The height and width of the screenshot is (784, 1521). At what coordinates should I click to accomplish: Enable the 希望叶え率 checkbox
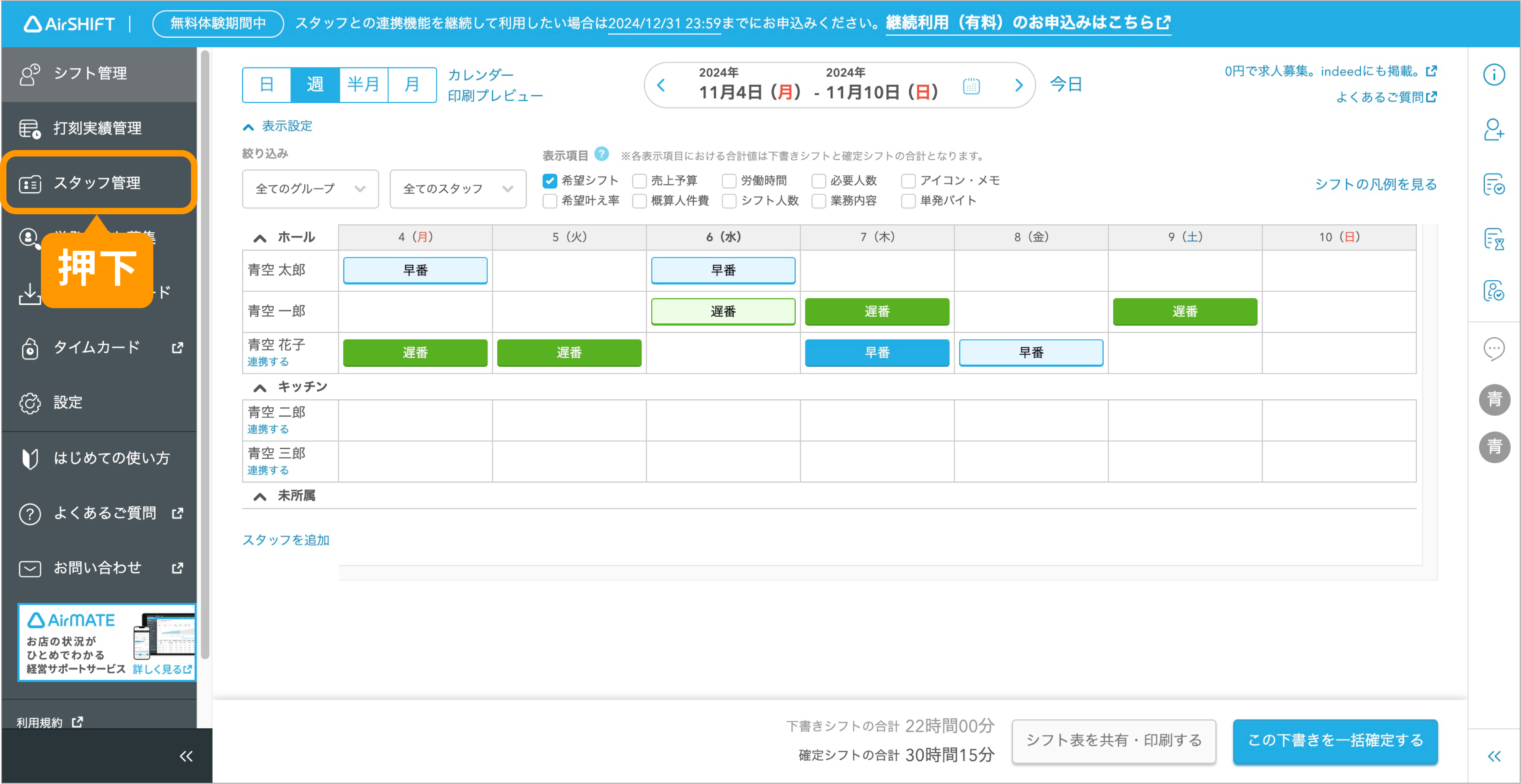550,201
